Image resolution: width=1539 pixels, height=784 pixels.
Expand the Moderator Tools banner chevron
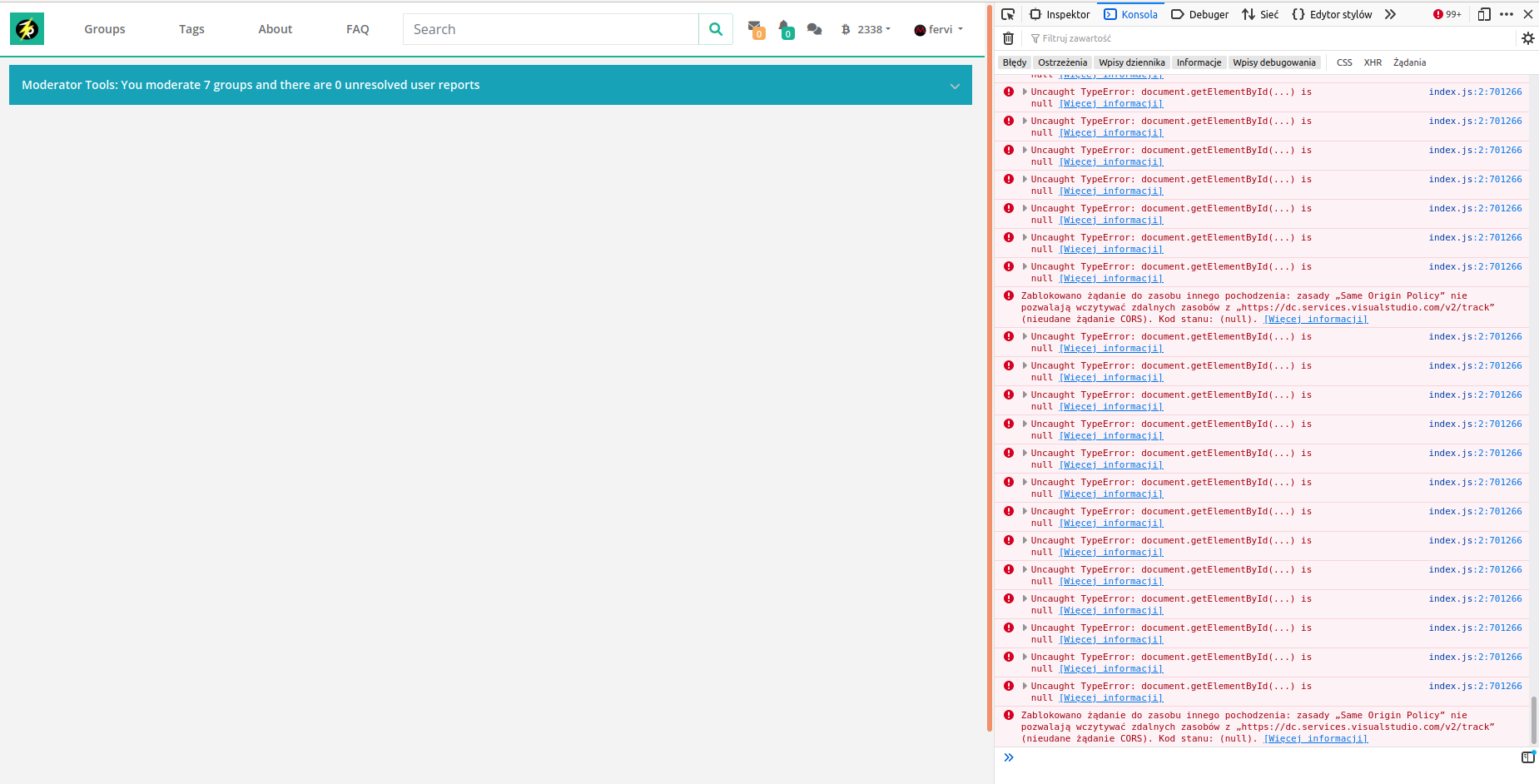[955, 86]
